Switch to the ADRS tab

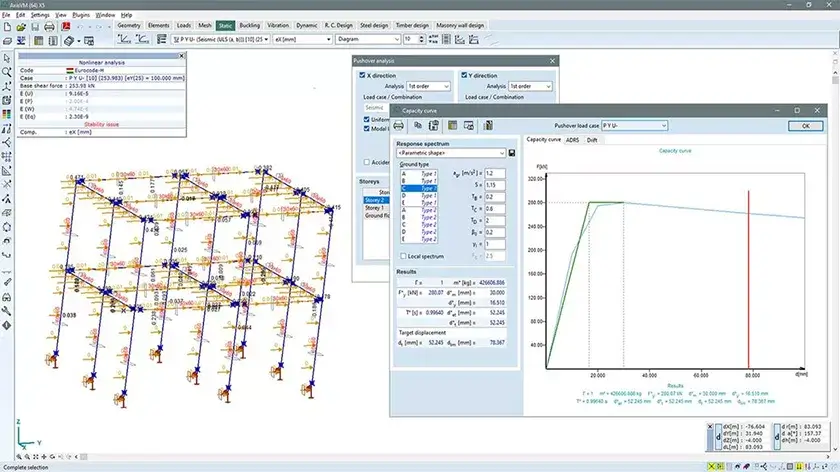(x=572, y=140)
